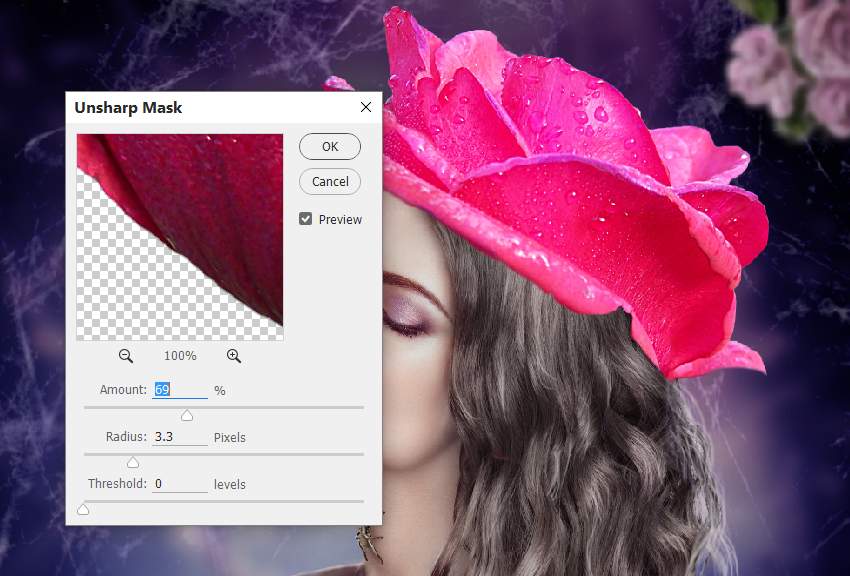Click the Amount slider handle
Viewport: 850px width, 576px height.
click(x=187, y=416)
